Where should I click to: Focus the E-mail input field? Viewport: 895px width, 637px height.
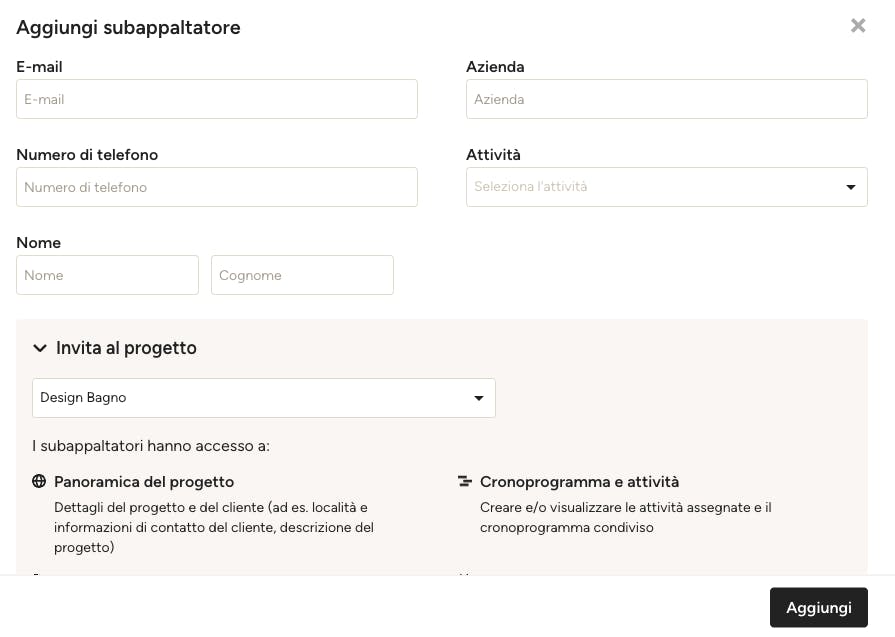[x=217, y=99]
